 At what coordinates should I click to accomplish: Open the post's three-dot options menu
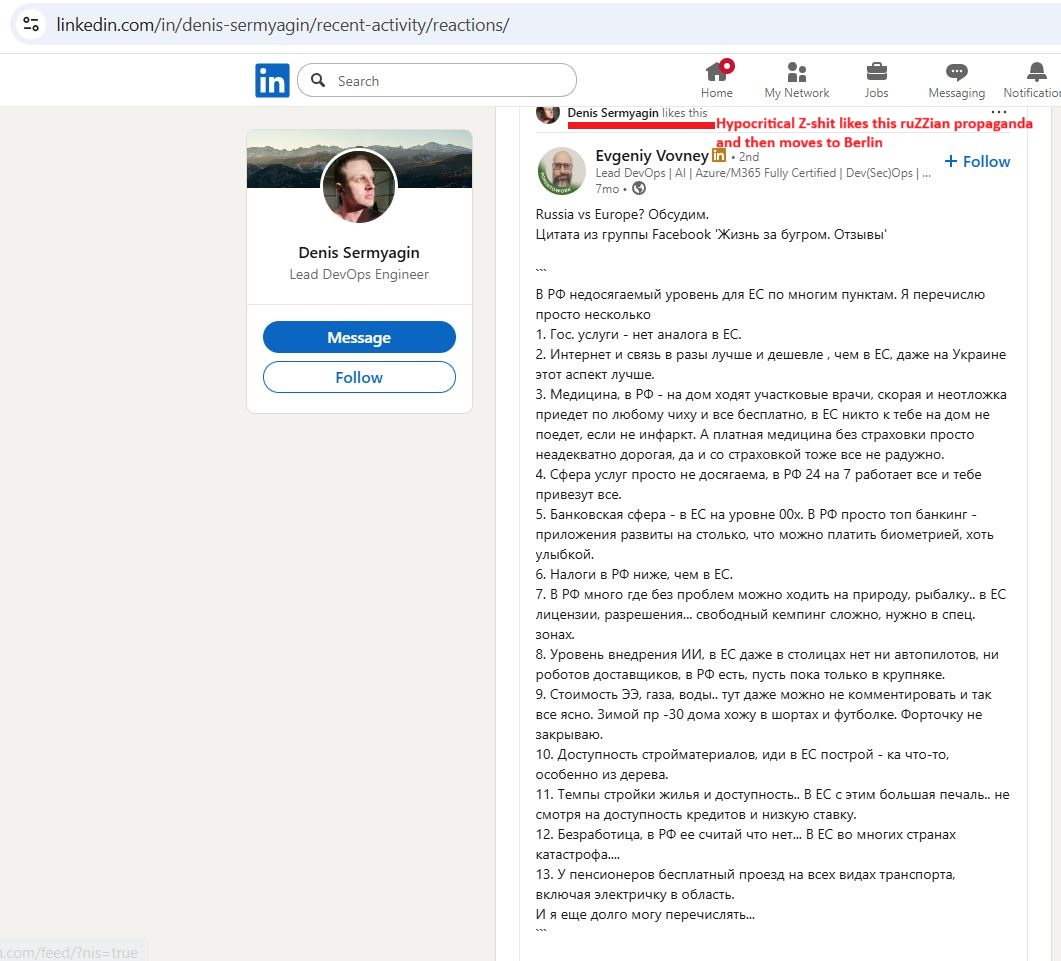(999, 112)
